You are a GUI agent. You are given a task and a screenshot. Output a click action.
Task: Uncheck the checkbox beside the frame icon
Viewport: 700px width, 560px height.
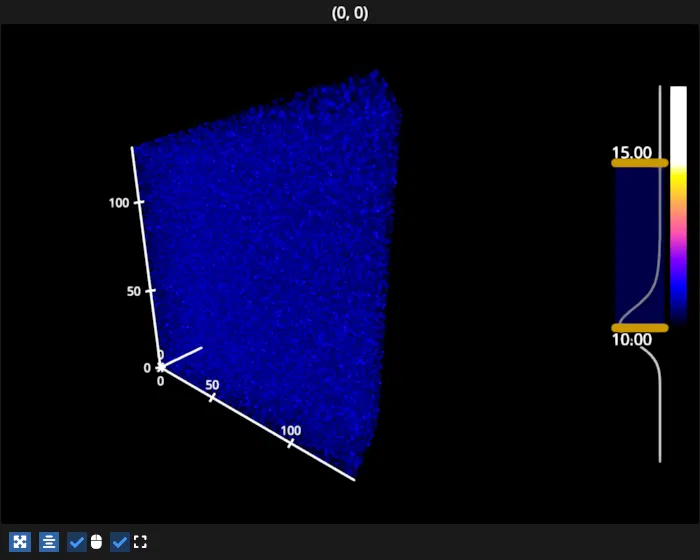pos(120,542)
